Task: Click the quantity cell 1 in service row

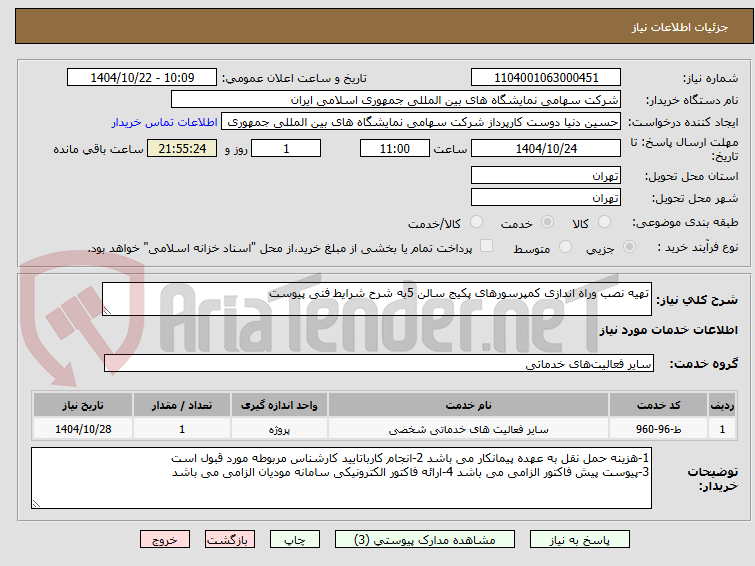Action: tap(182, 429)
